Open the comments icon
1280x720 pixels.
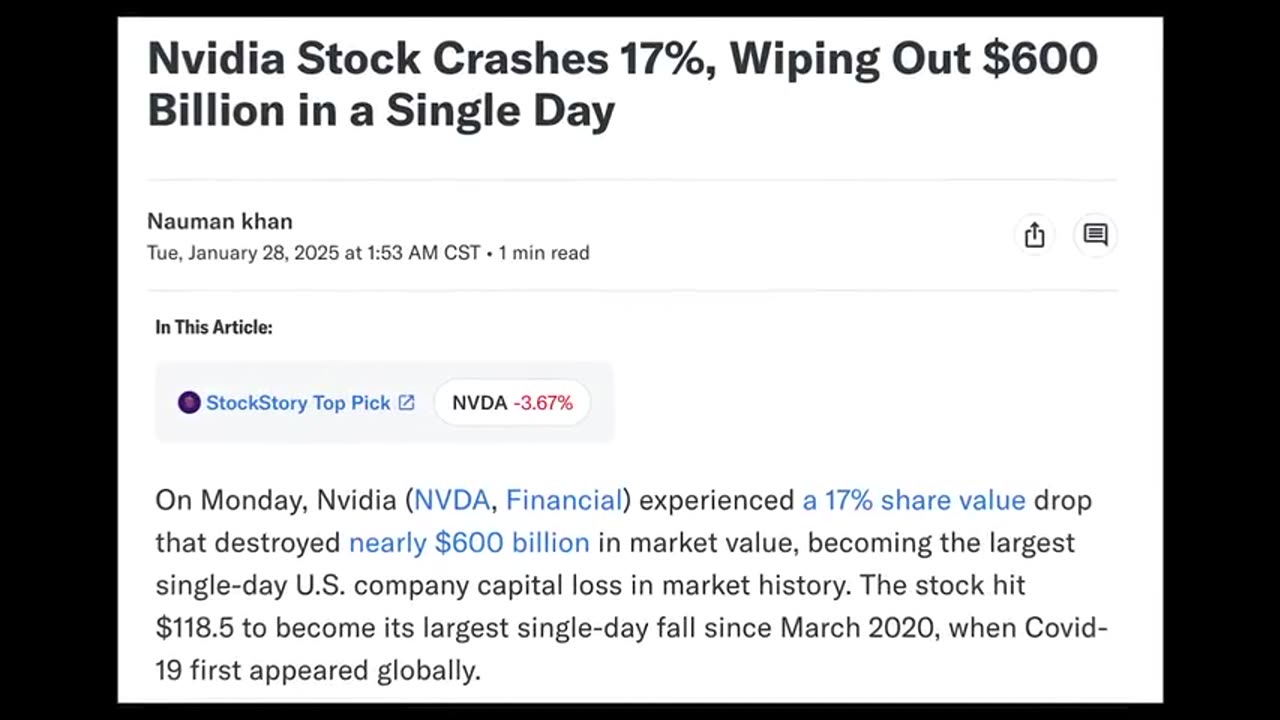pos(1095,235)
